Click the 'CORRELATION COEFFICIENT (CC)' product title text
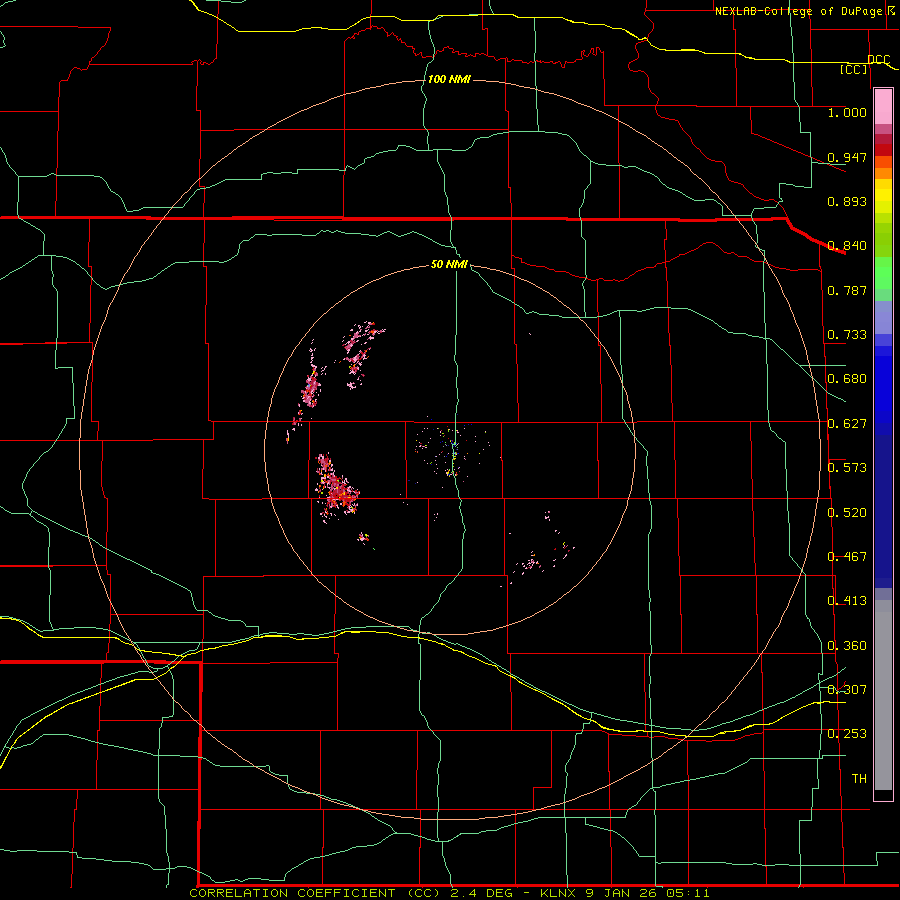 316,893
